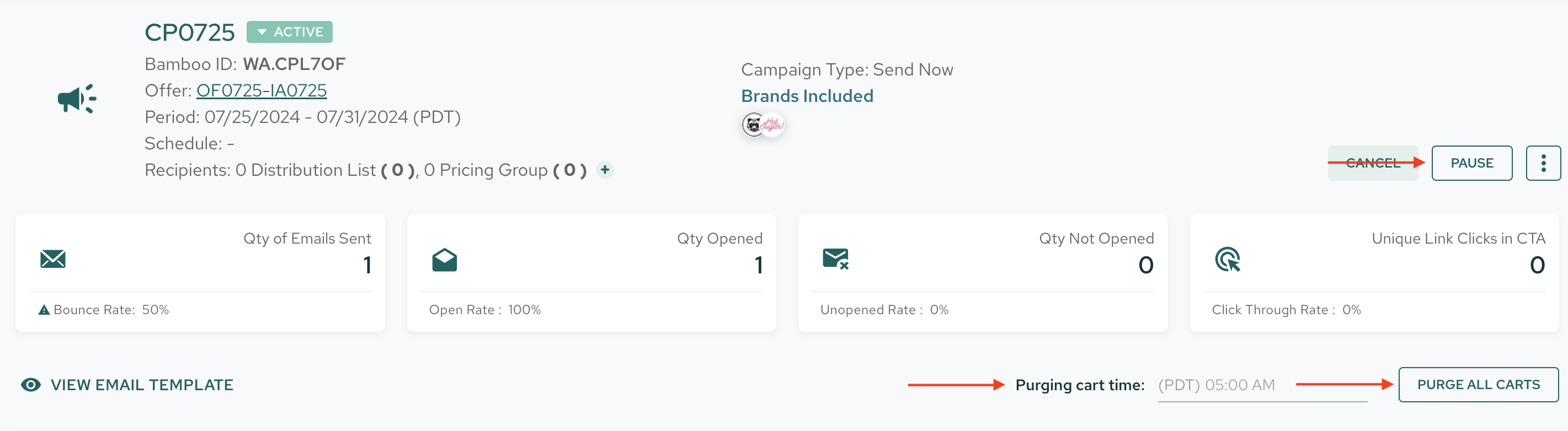Viewport: 1568px width, 431px height.
Task: Click the opened envelope icon
Action: pos(444,260)
